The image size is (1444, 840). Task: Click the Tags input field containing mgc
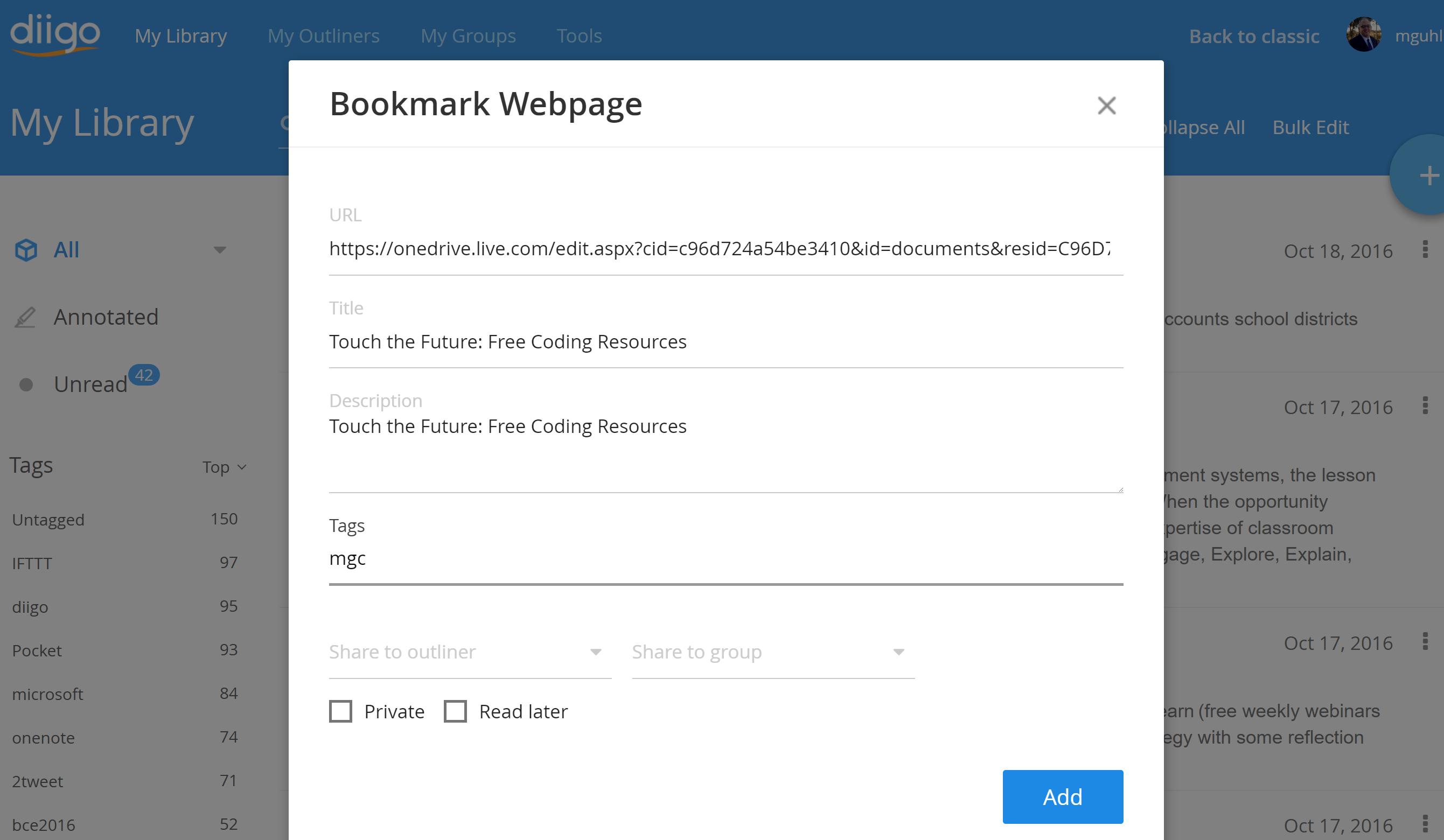[726, 559]
